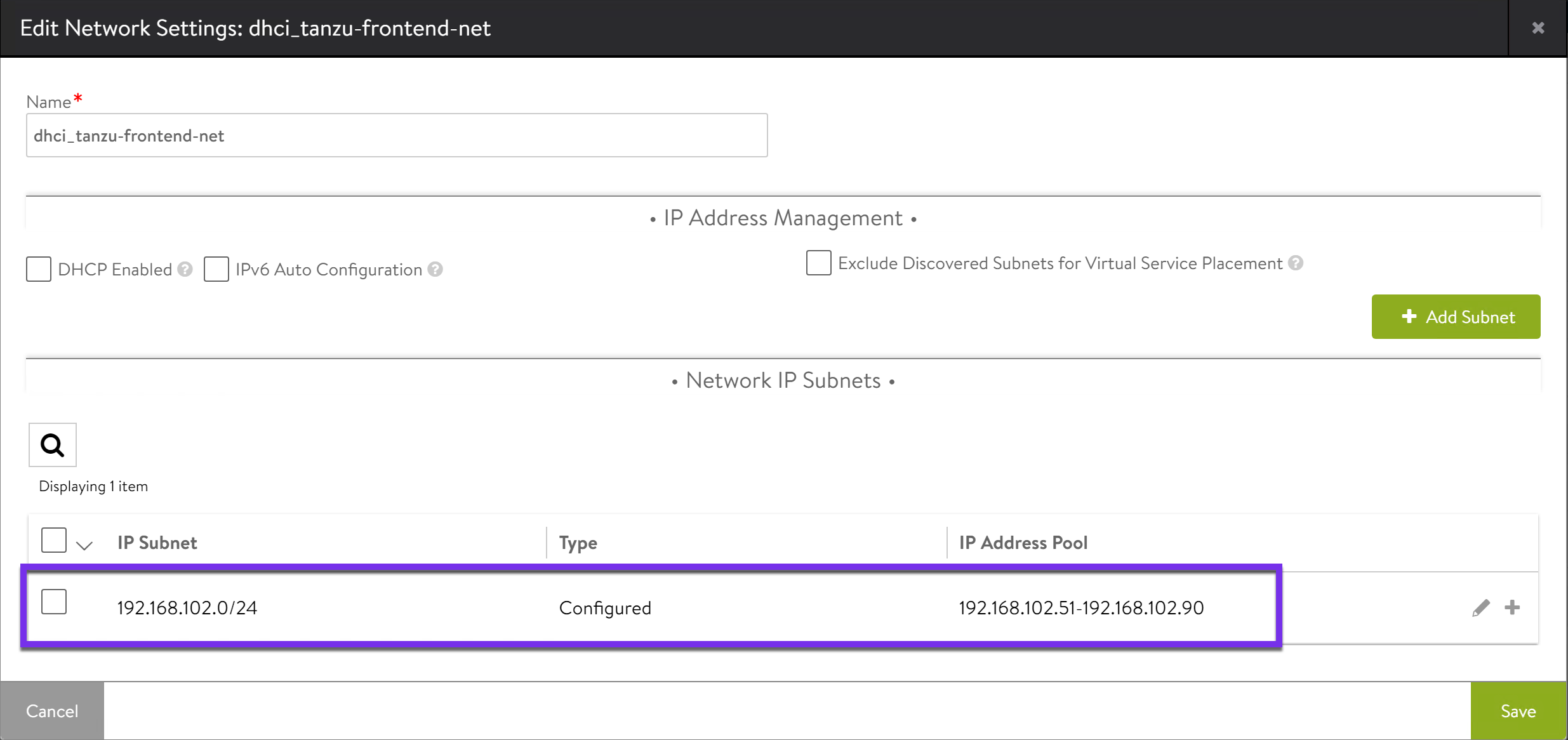
Task: Click the plus icon in subnet row
Action: point(1512,607)
